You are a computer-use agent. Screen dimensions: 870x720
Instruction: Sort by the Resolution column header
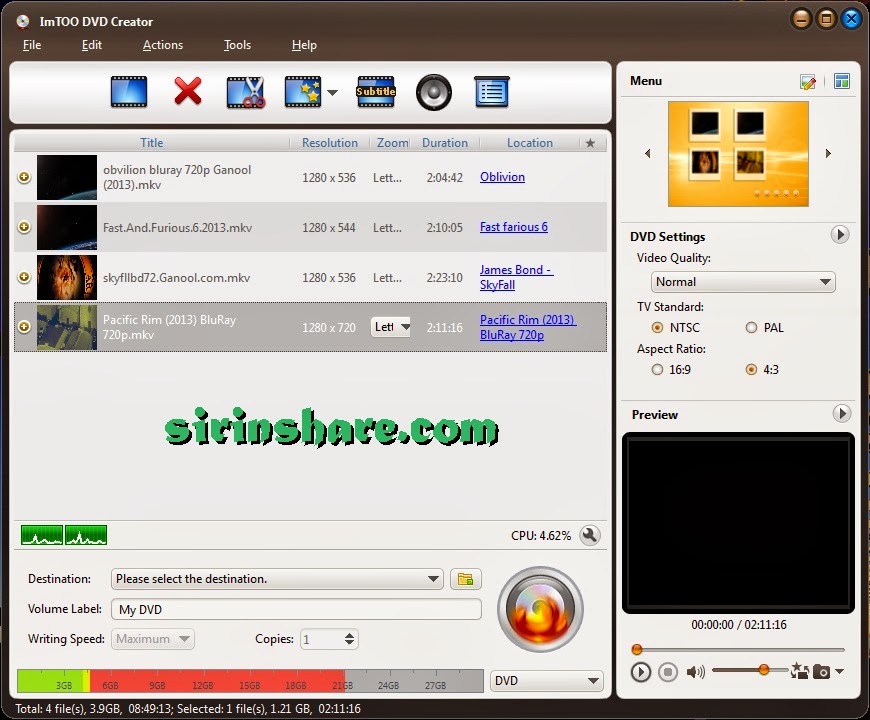[330, 143]
